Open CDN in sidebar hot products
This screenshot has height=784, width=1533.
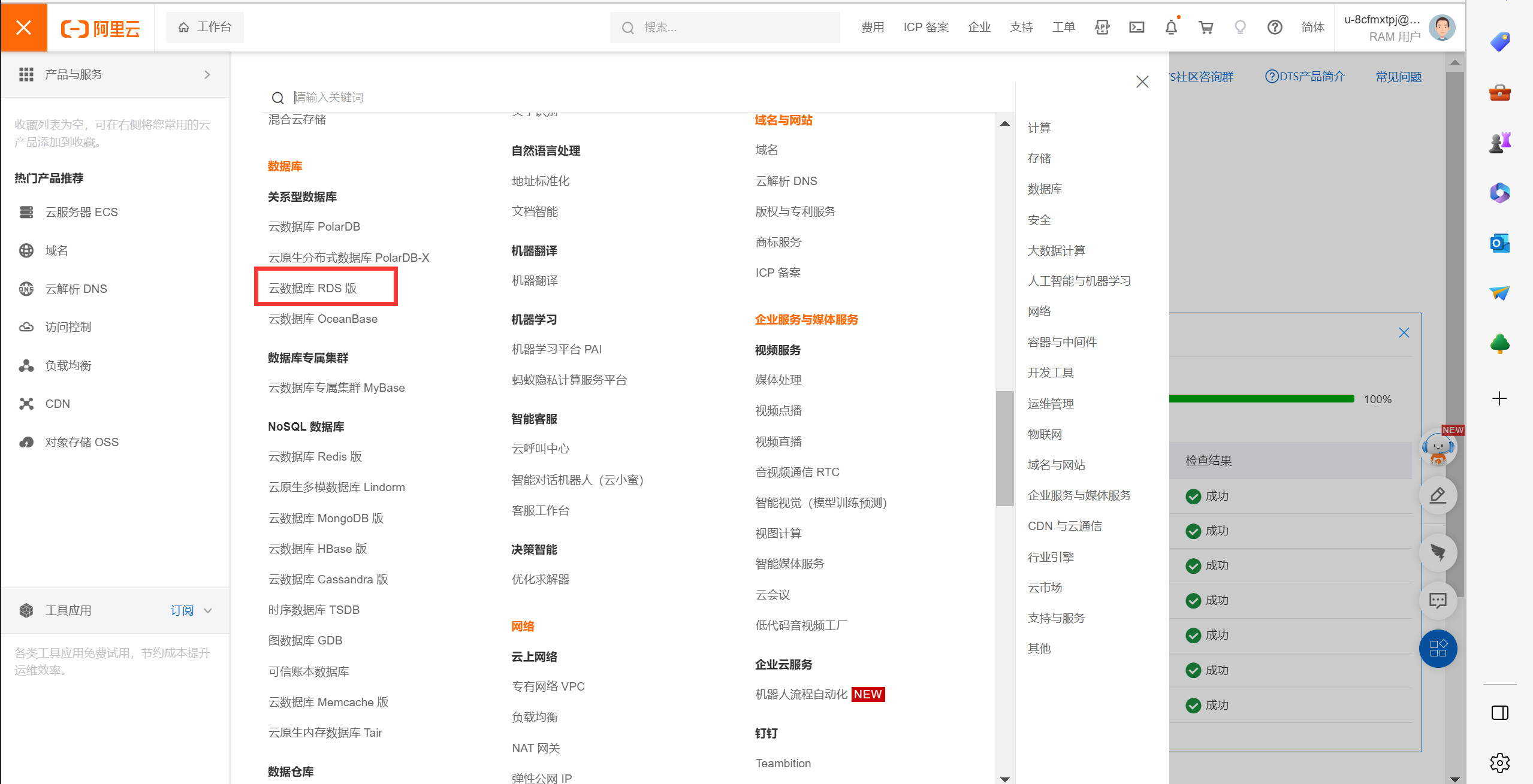tap(58, 404)
